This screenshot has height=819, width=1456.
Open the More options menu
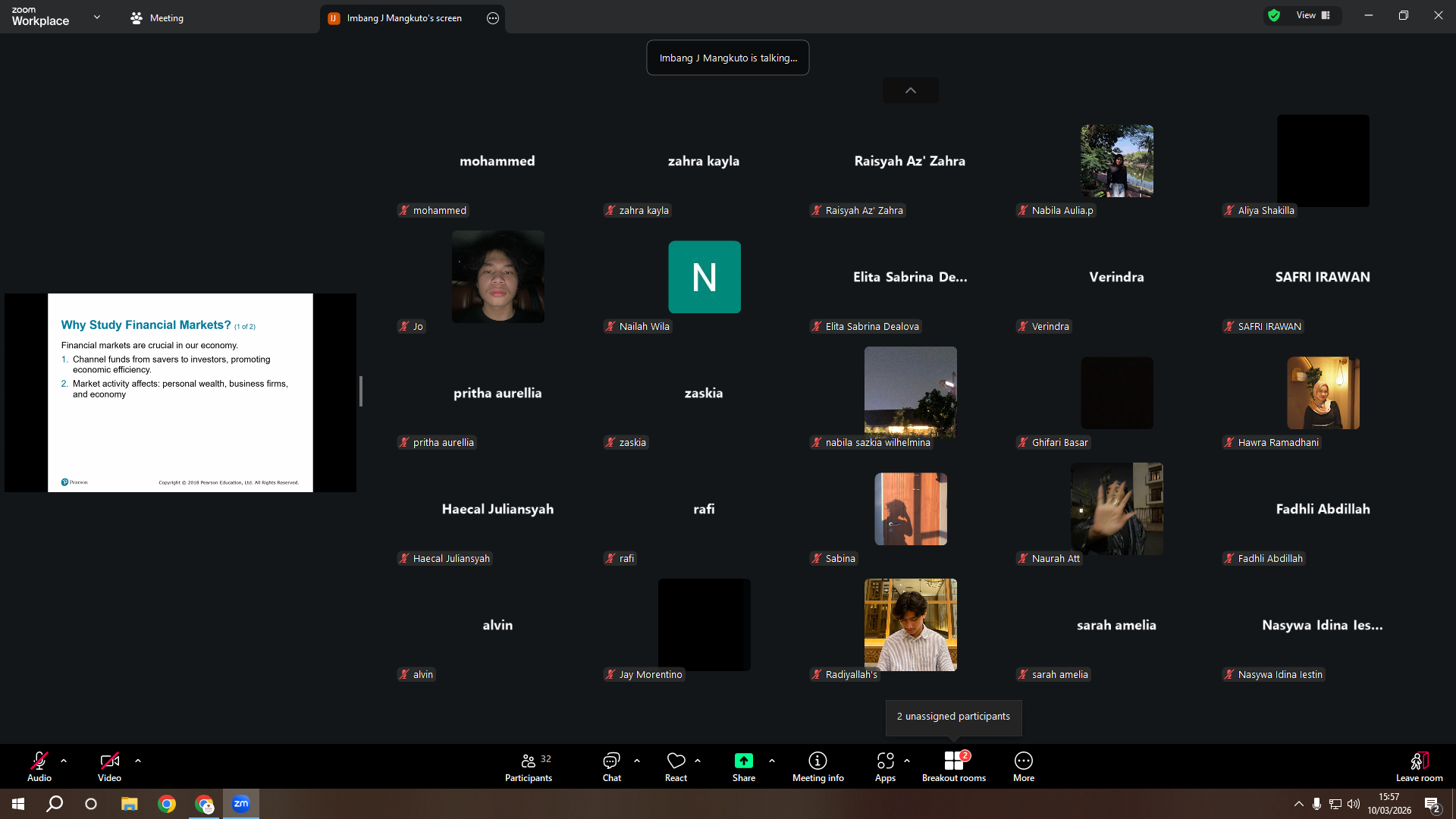pyautogui.click(x=1024, y=766)
